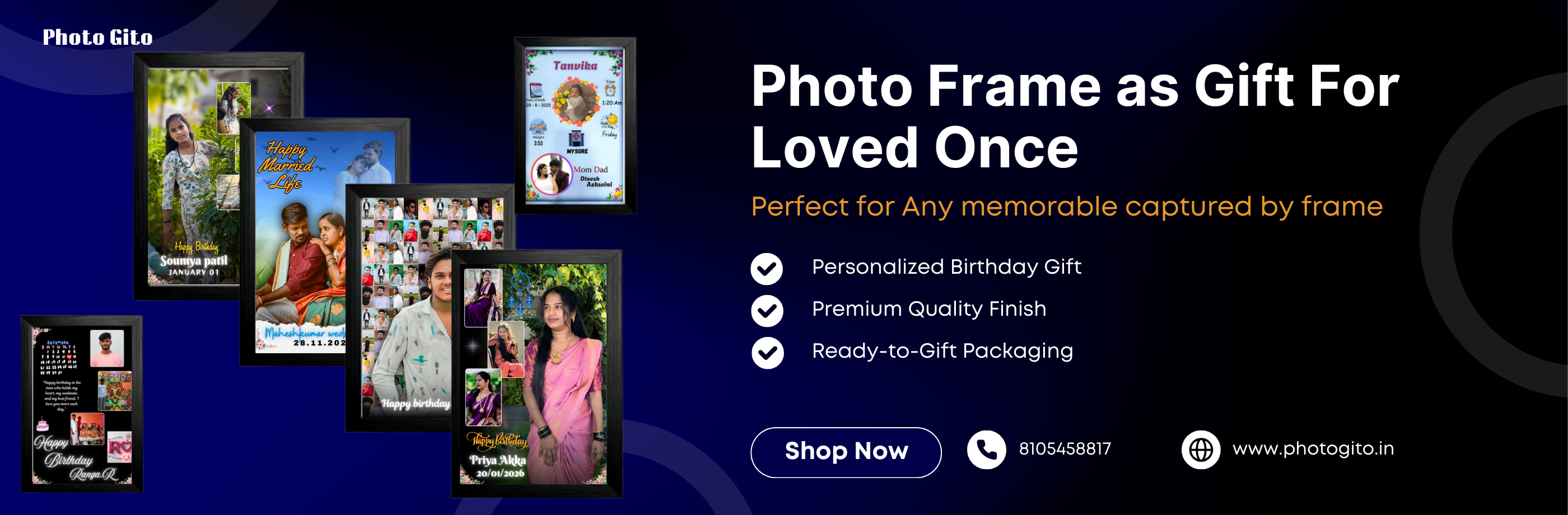Screen dimensions: 1568x515
Task: Click the Photo Gito logo
Action: pyautogui.click(x=97, y=38)
